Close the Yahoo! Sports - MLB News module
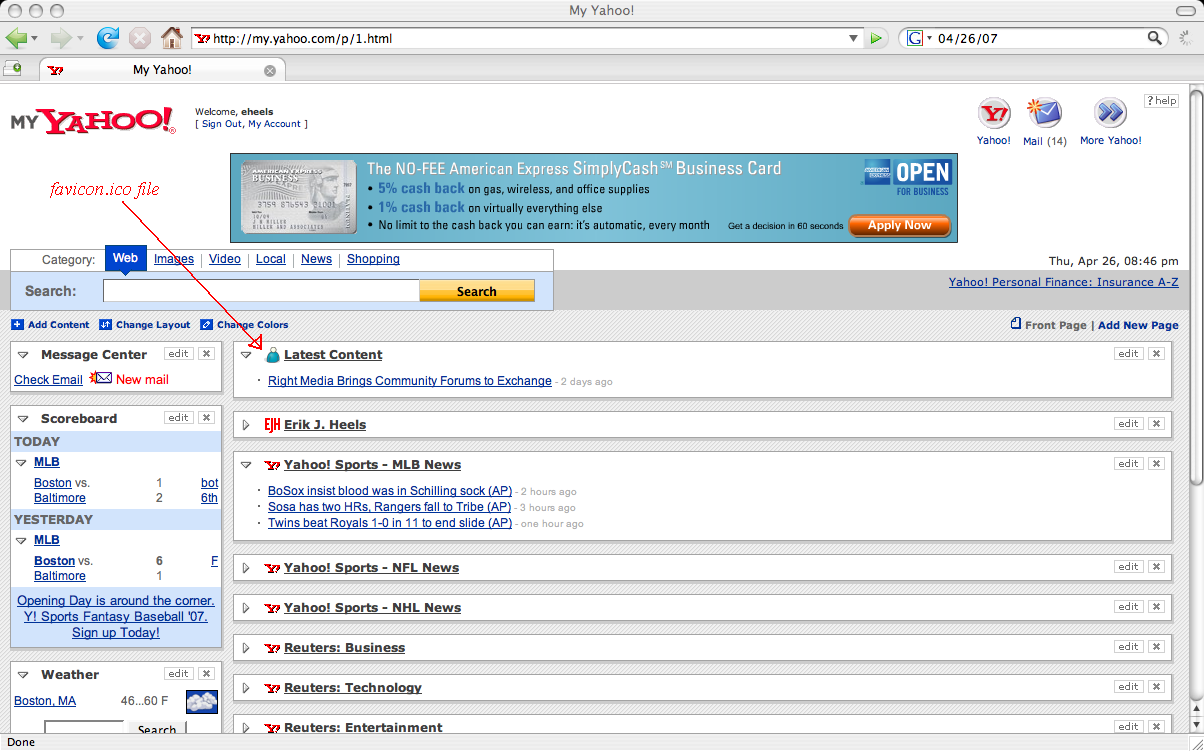This screenshot has height=751, width=1204. click(1156, 464)
